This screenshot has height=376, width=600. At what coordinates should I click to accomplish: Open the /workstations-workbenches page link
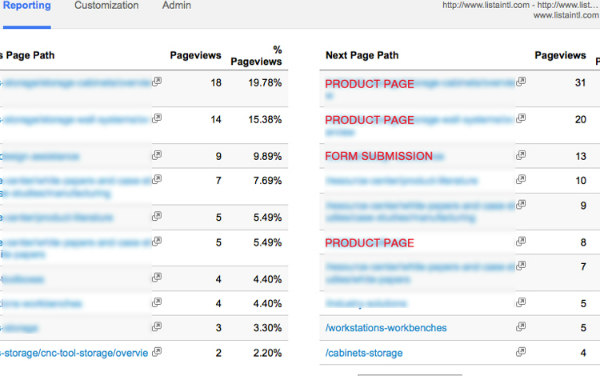tap(386, 328)
